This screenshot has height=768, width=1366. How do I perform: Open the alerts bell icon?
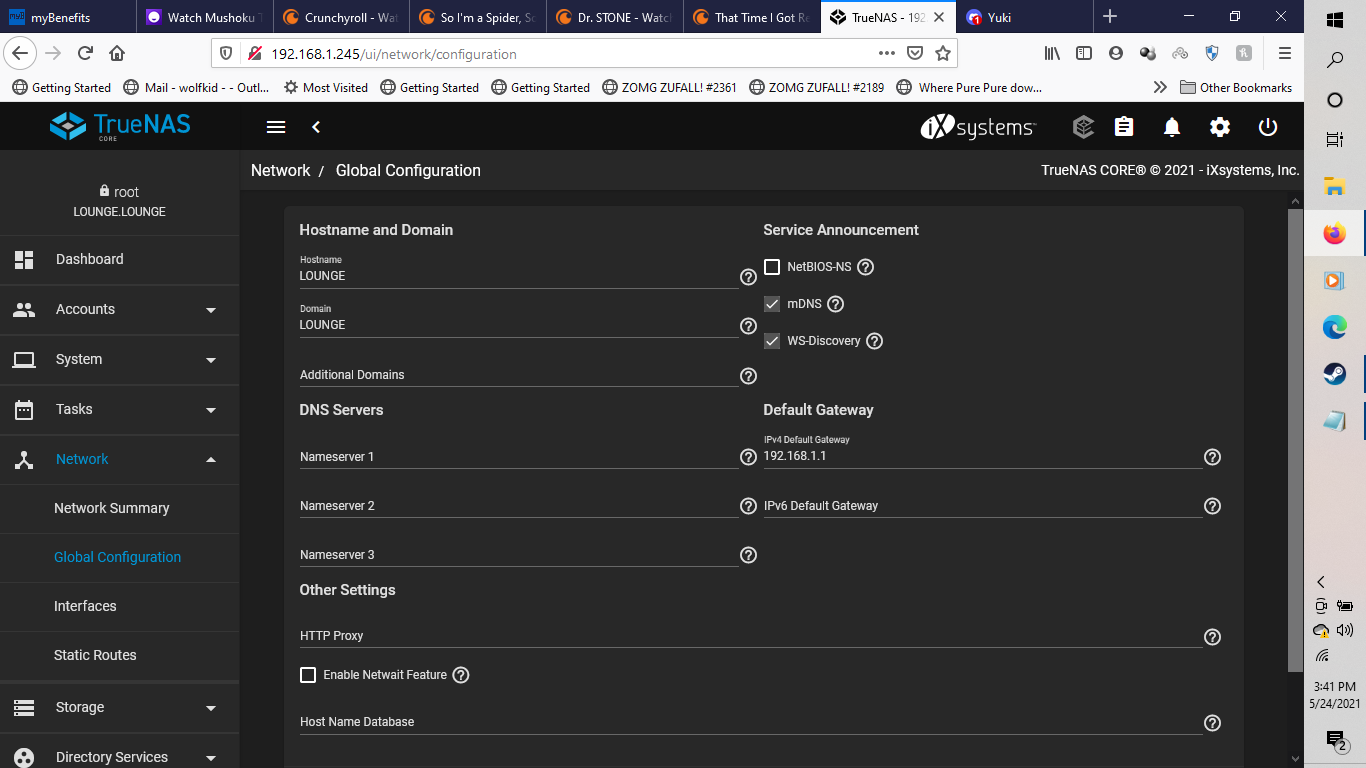[1172, 127]
